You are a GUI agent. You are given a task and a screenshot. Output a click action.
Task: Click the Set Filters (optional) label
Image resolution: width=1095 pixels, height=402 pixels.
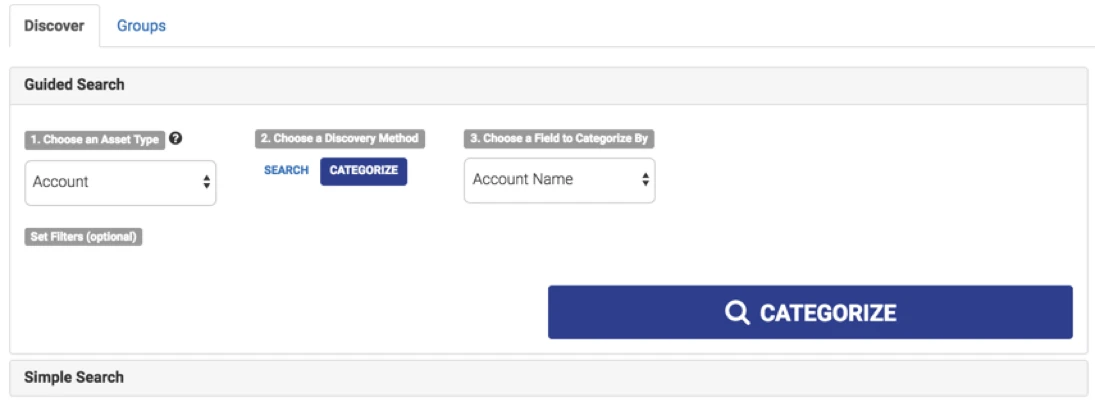pos(83,238)
